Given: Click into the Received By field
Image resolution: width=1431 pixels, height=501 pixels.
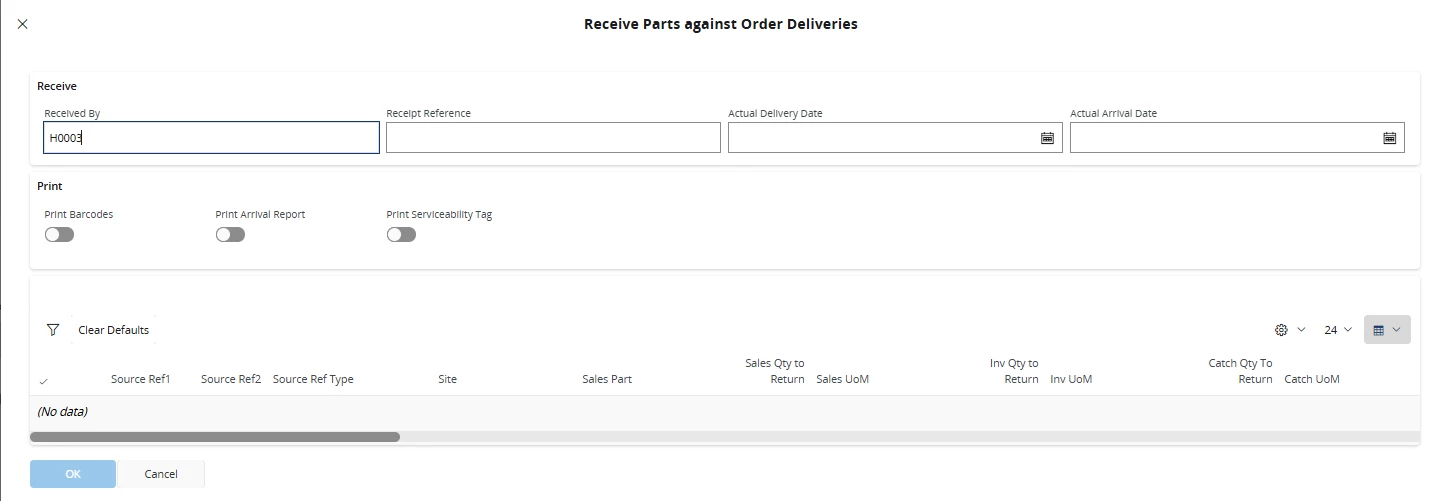Looking at the screenshot, I should click(211, 138).
